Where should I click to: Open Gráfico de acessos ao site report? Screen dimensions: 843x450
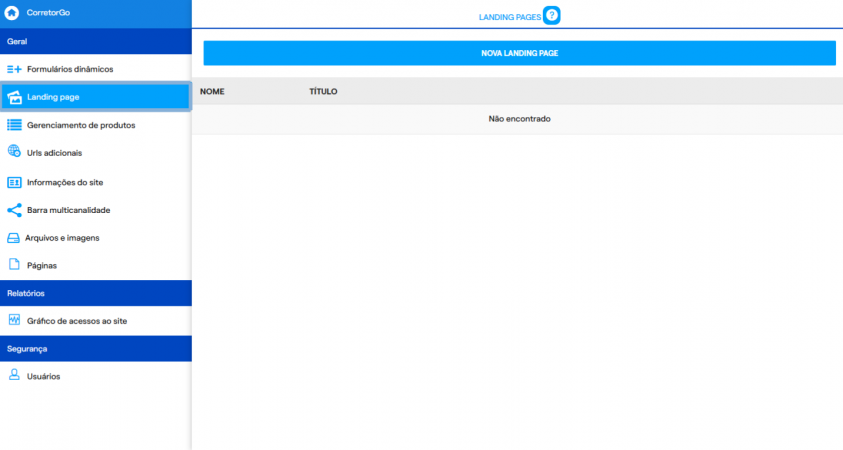pyautogui.click(x=96, y=321)
